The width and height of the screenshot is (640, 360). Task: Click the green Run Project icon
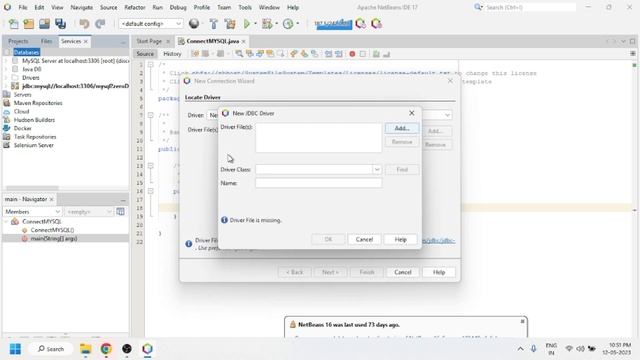tap(247, 24)
